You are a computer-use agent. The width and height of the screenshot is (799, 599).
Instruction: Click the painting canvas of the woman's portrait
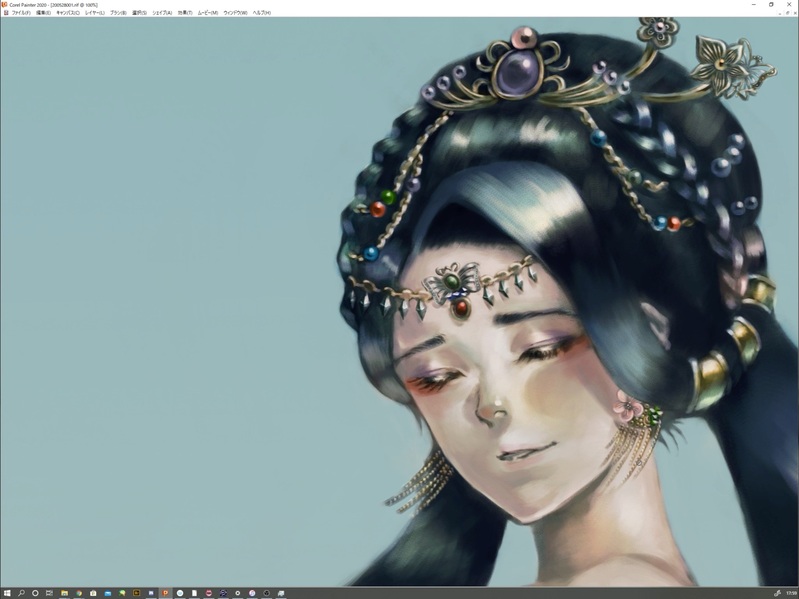[400, 302]
